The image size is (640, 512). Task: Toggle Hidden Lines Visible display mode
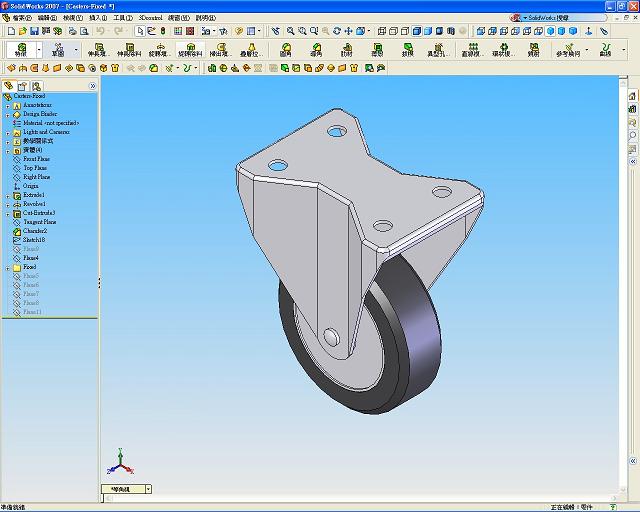393,31
